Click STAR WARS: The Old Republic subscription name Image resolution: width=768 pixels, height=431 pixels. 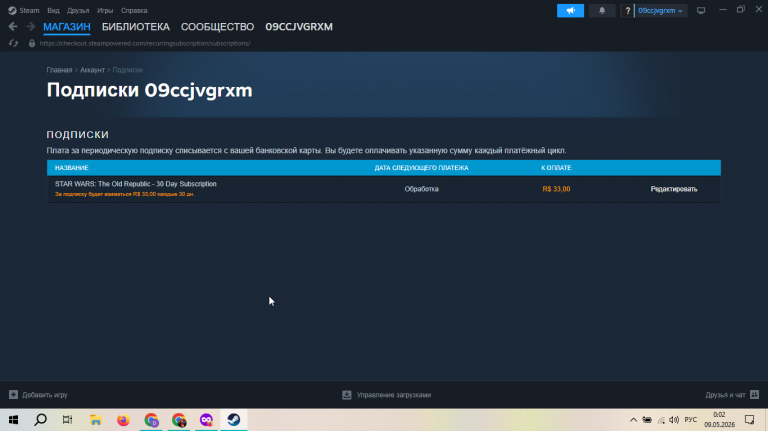(x=136, y=184)
